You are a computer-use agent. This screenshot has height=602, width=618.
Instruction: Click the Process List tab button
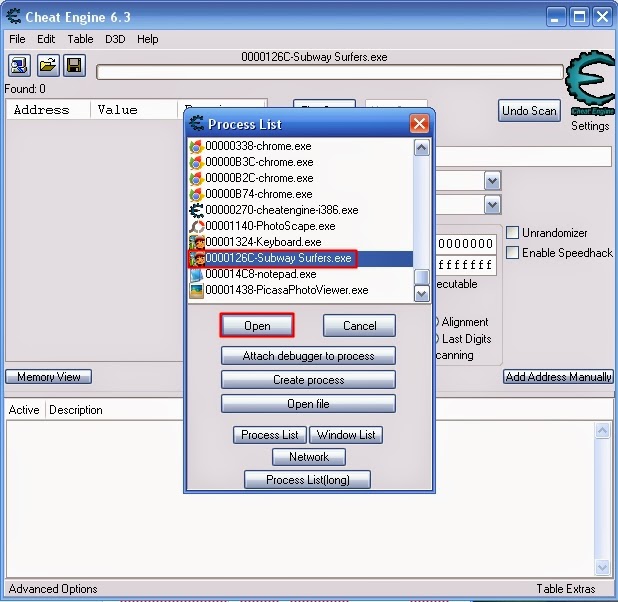(x=270, y=435)
